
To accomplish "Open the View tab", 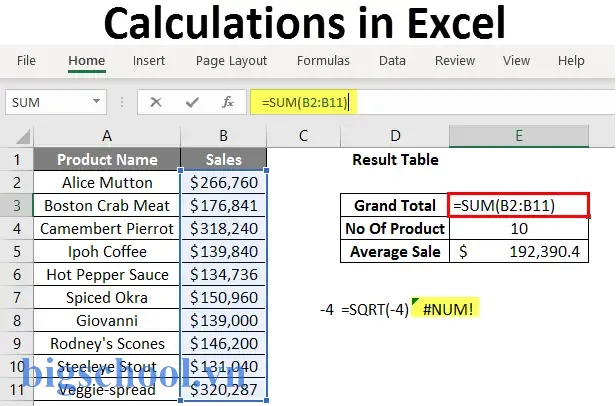I will (516, 61).
